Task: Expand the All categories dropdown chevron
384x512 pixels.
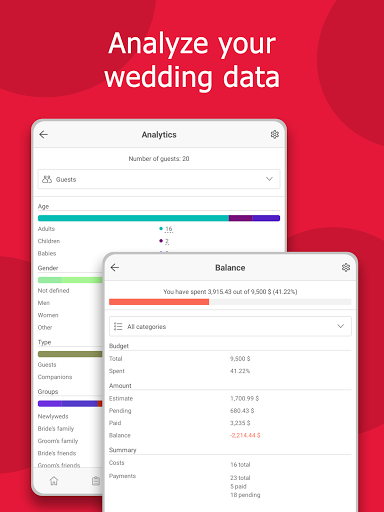Action: tap(340, 326)
